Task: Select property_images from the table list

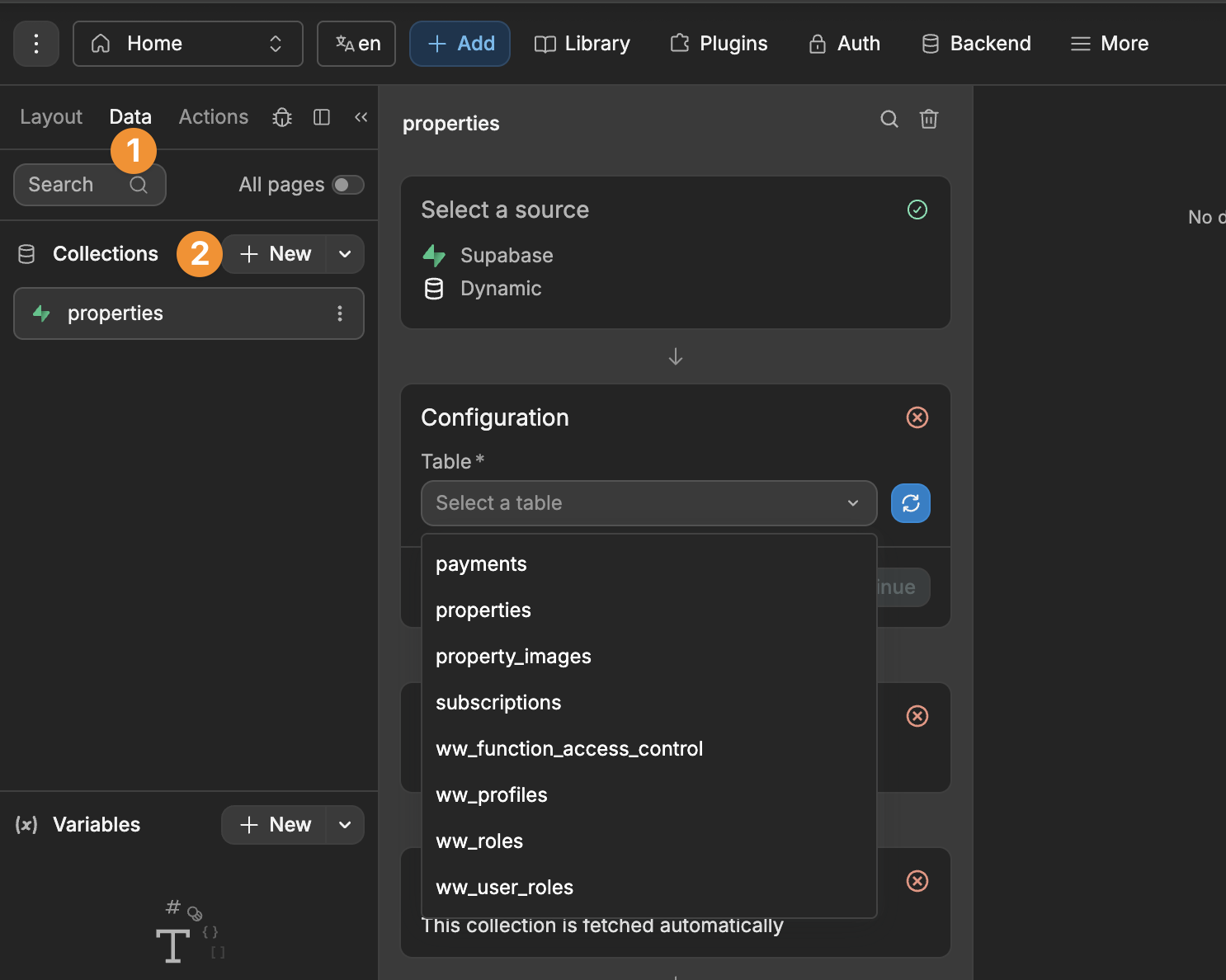Action: coord(513,657)
